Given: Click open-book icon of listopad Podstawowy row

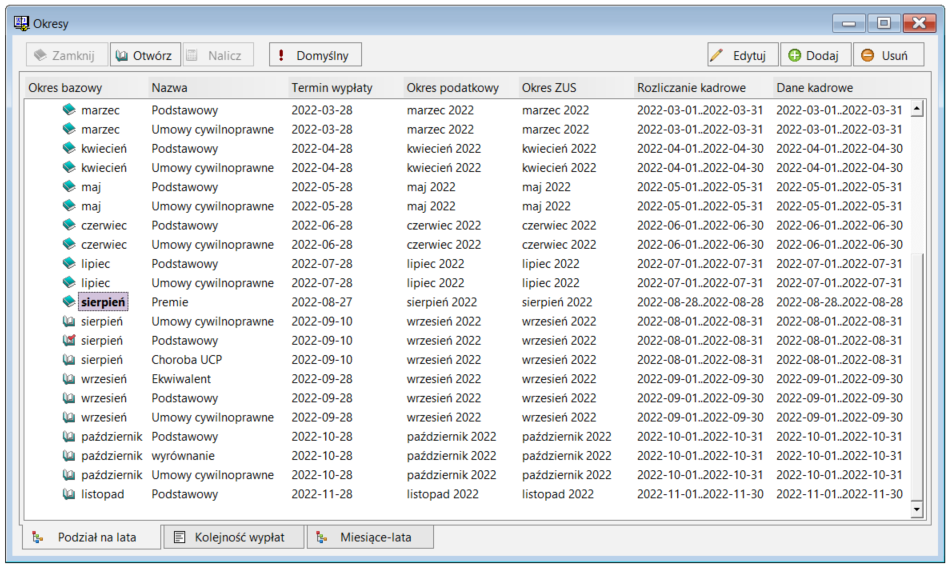Looking at the screenshot, I should (70, 494).
